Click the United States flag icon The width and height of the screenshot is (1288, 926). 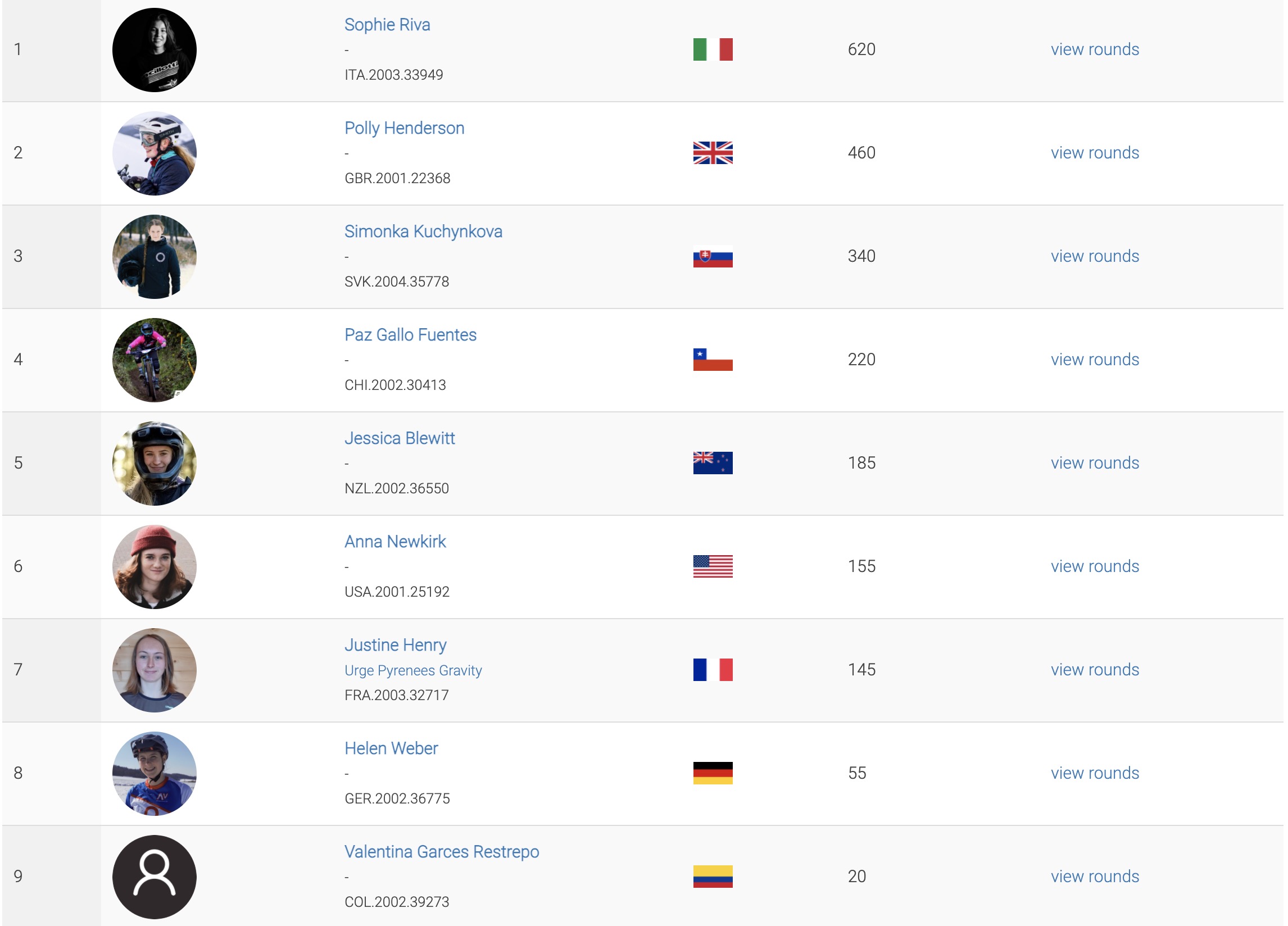713,566
